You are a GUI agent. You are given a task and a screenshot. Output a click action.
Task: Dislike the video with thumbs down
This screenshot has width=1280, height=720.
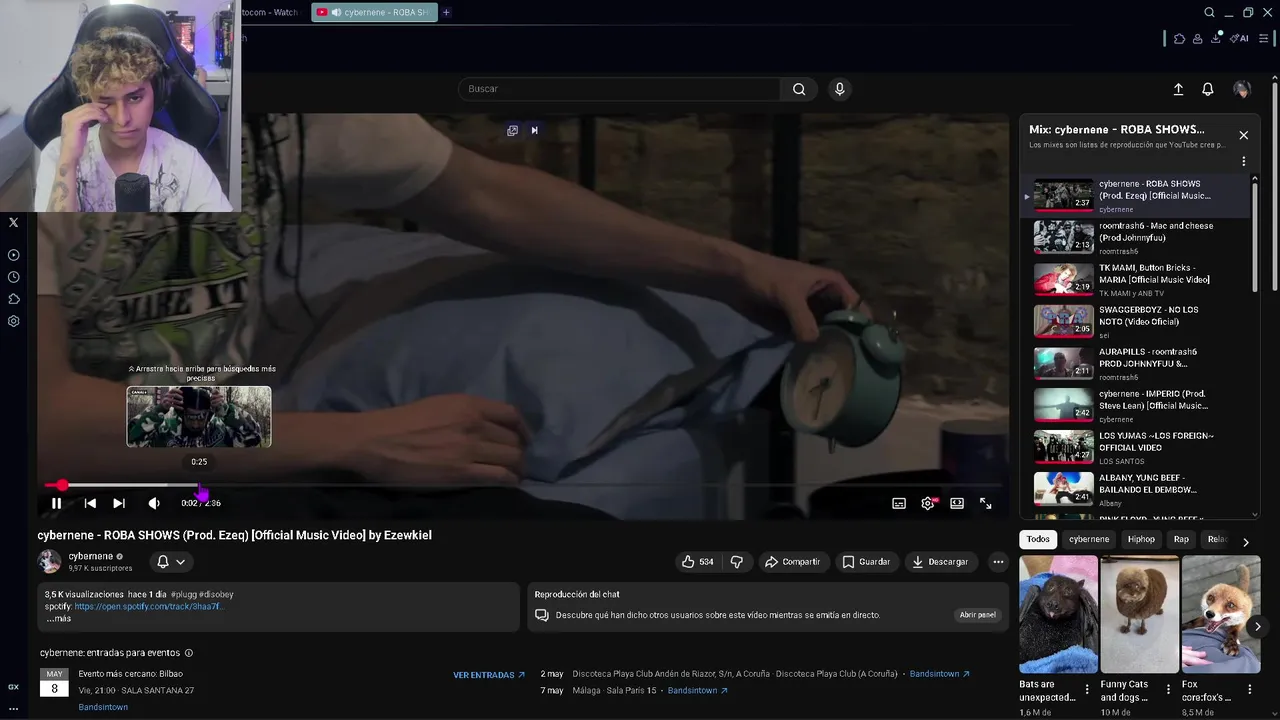pos(737,562)
